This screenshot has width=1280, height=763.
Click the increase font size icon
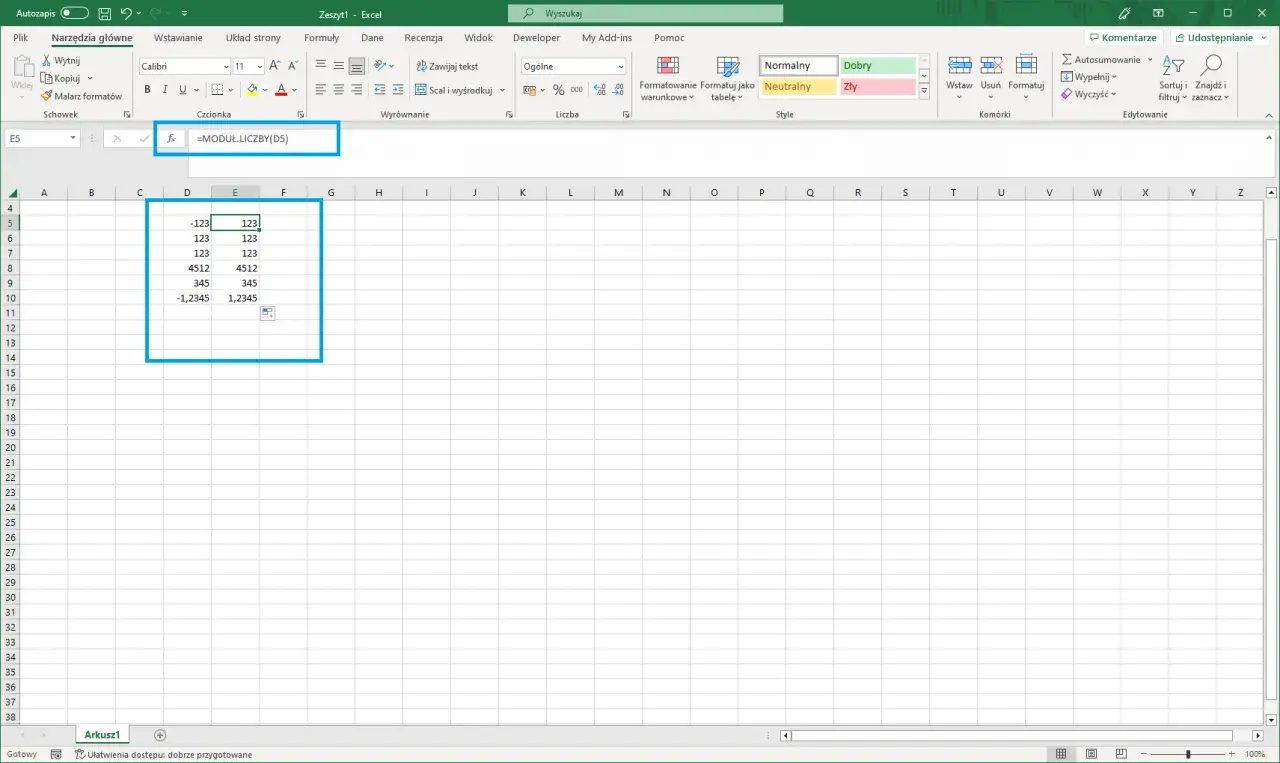(x=275, y=66)
